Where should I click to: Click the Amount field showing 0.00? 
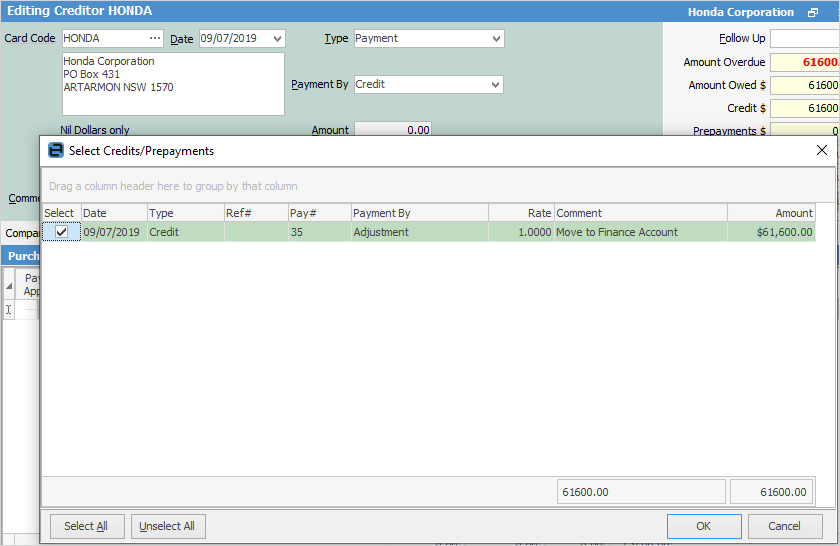(x=393, y=130)
